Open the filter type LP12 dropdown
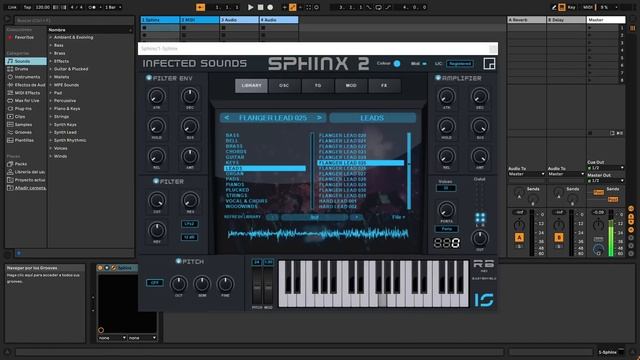This screenshot has width=640, height=360. 189,224
